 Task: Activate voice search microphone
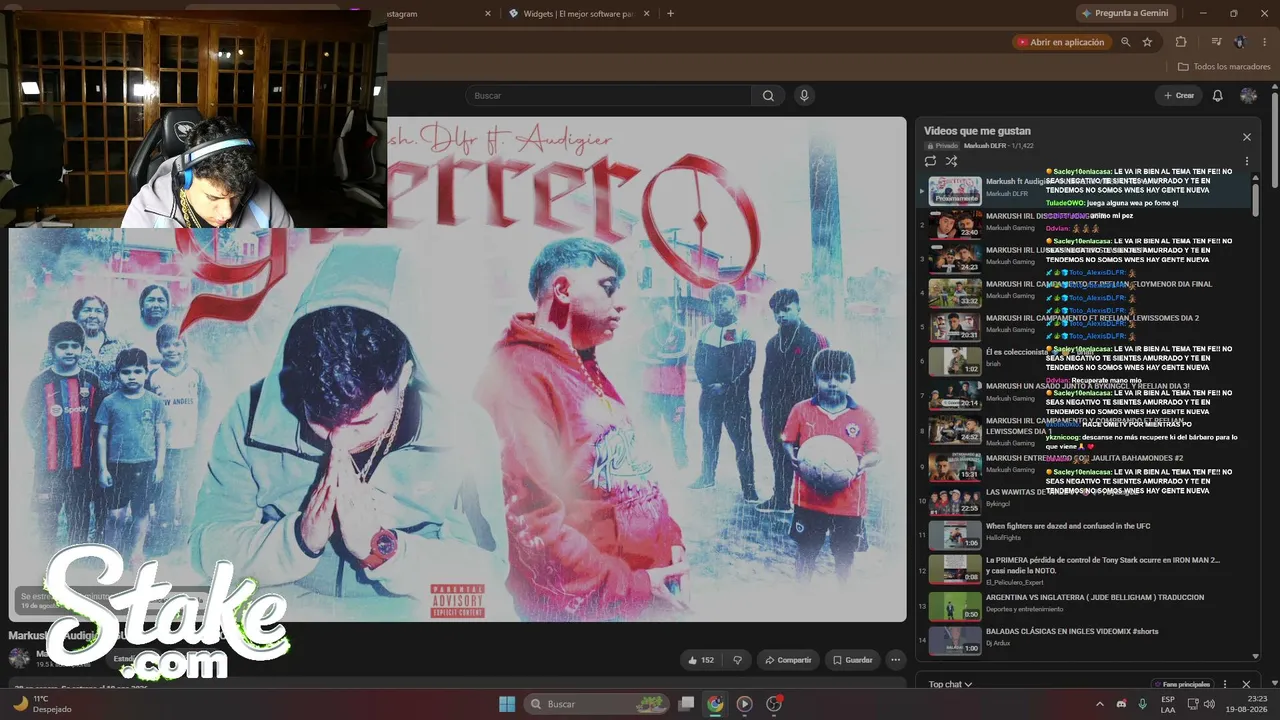coord(804,96)
